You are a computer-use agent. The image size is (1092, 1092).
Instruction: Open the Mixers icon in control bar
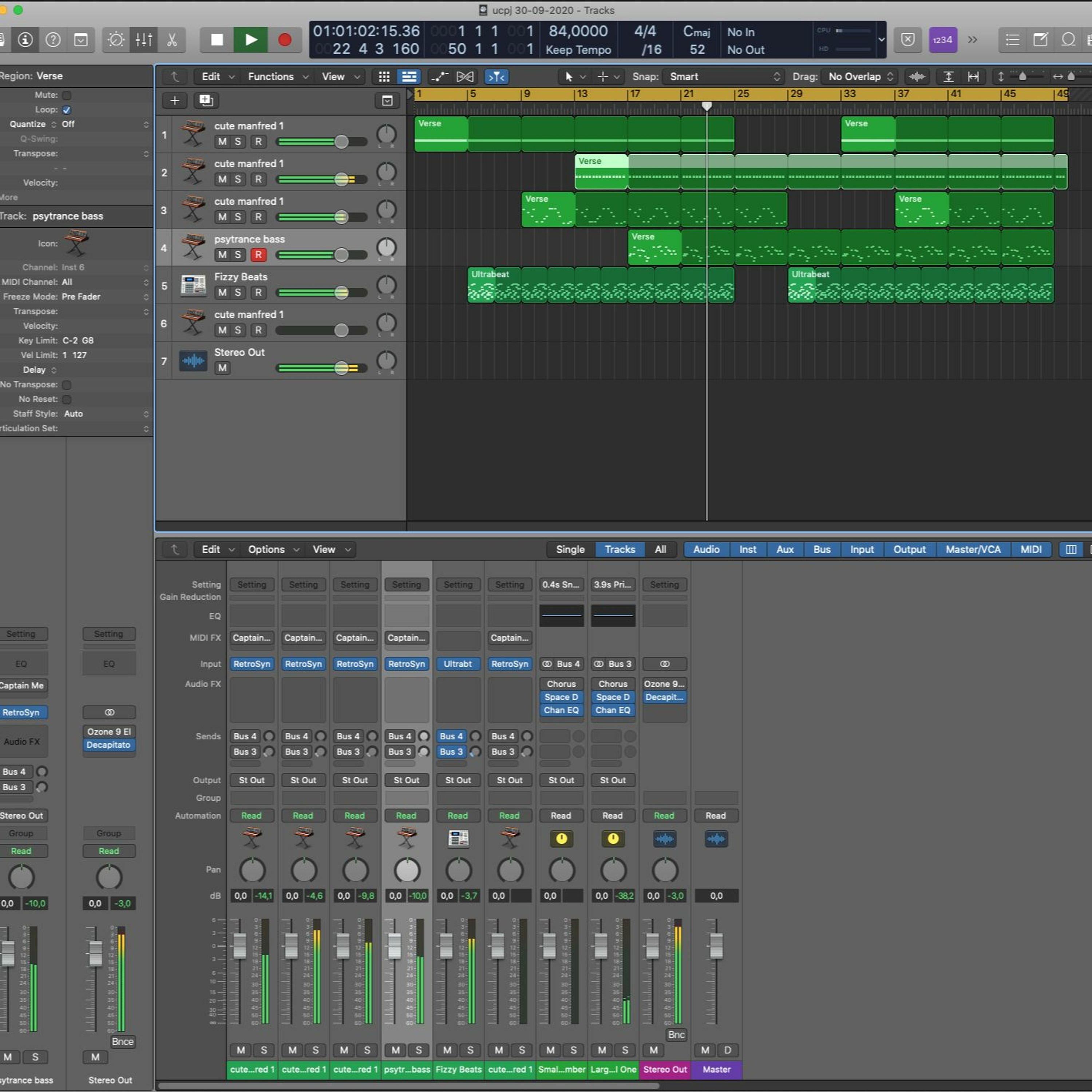143,40
